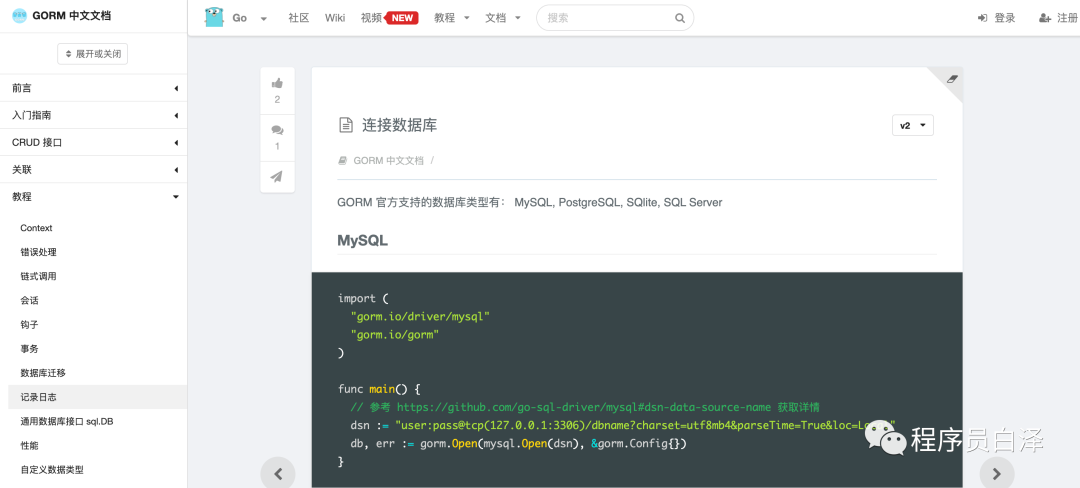Click 注册 to register
The height and width of the screenshot is (488, 1080).
coord(1059,18)
